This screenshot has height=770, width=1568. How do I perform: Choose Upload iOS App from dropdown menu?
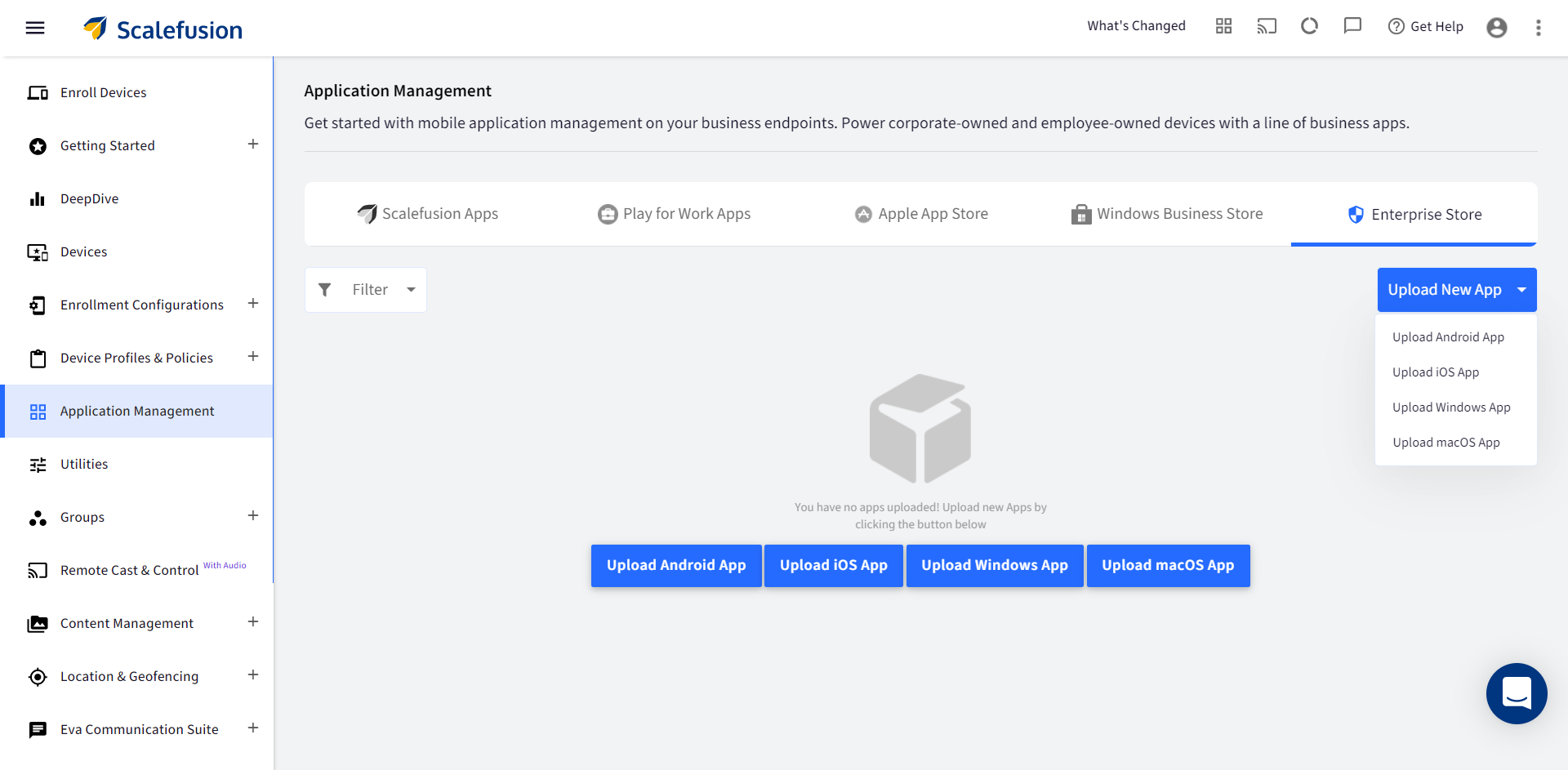pyautogui.click(x=1436, y=372)
